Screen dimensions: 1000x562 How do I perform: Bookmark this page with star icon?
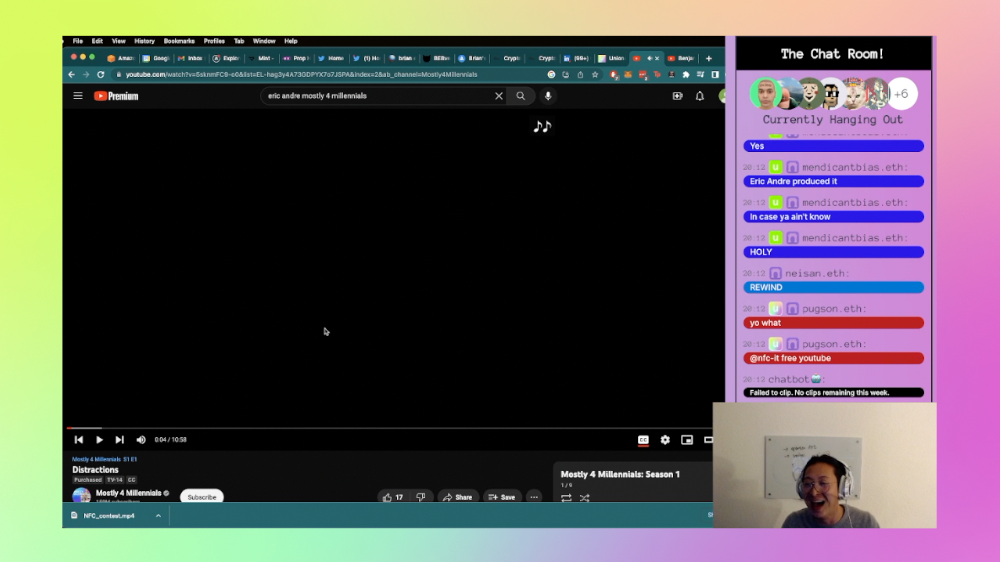pyautogui.click(x=595, y=75)
